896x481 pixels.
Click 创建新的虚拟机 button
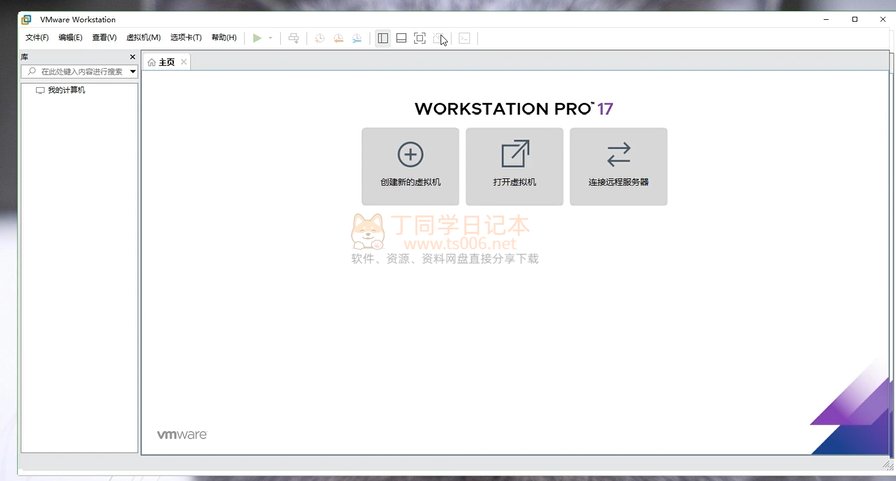[410, 166]
